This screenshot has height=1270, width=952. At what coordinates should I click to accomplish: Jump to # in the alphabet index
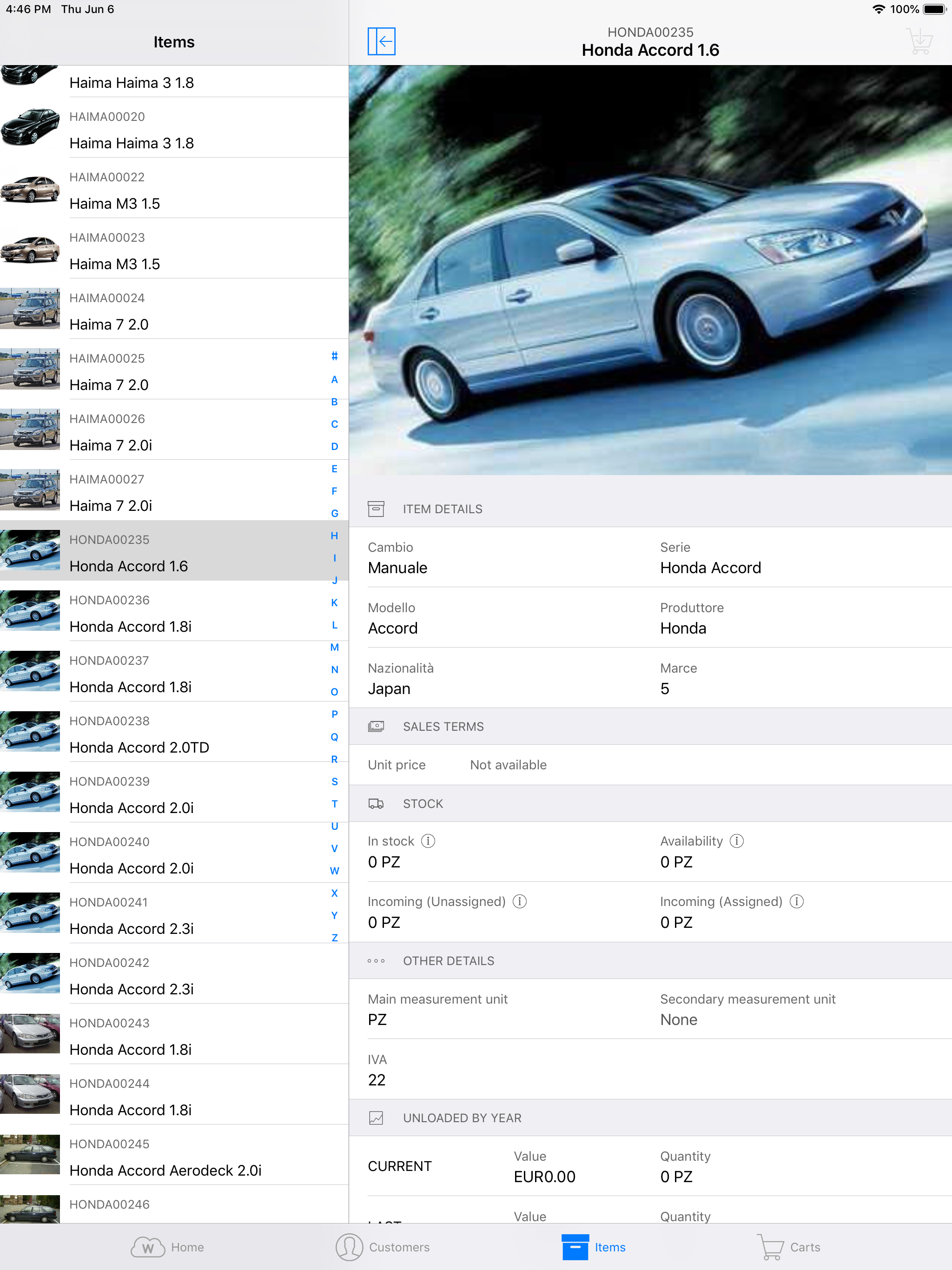point(334,357)
